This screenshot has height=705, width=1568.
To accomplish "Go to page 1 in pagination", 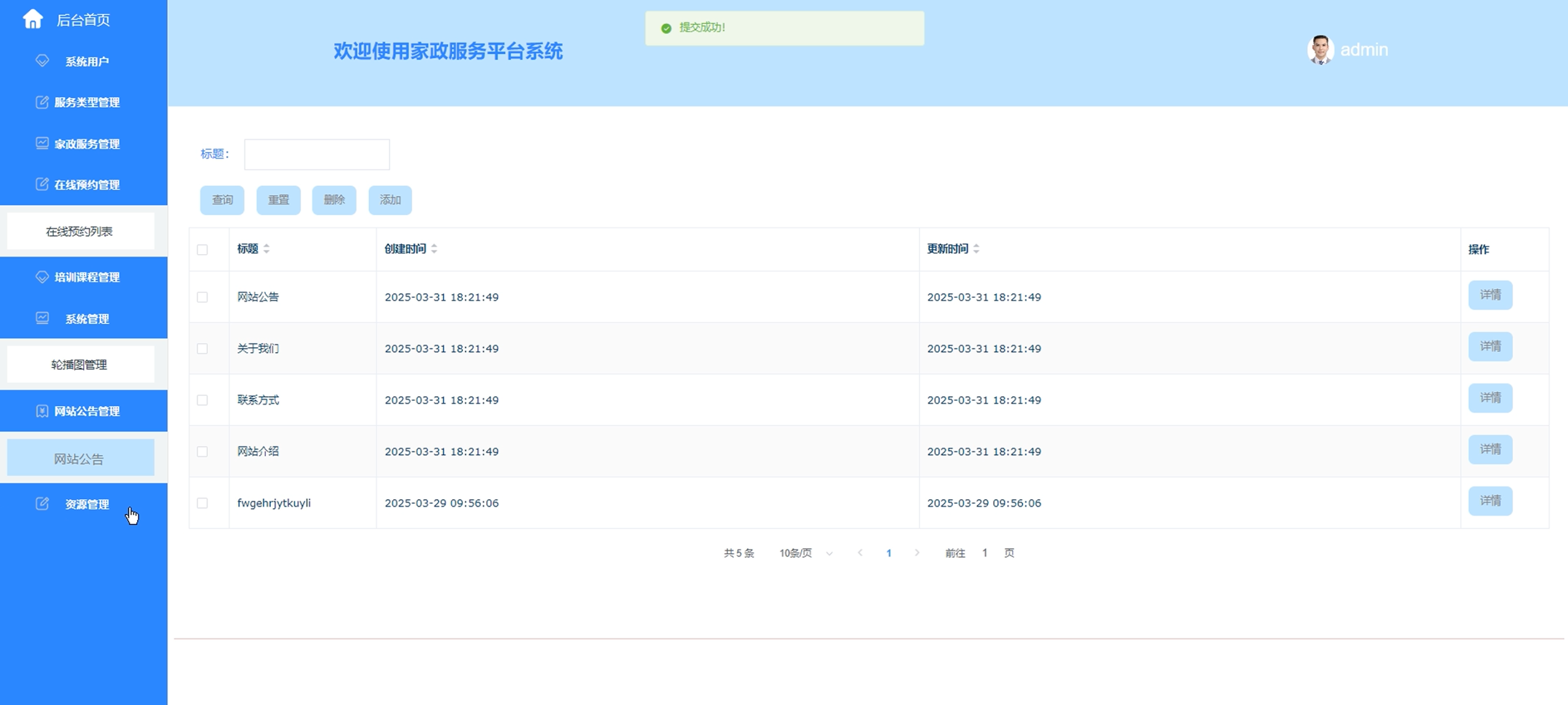I will tap(889, 552).
